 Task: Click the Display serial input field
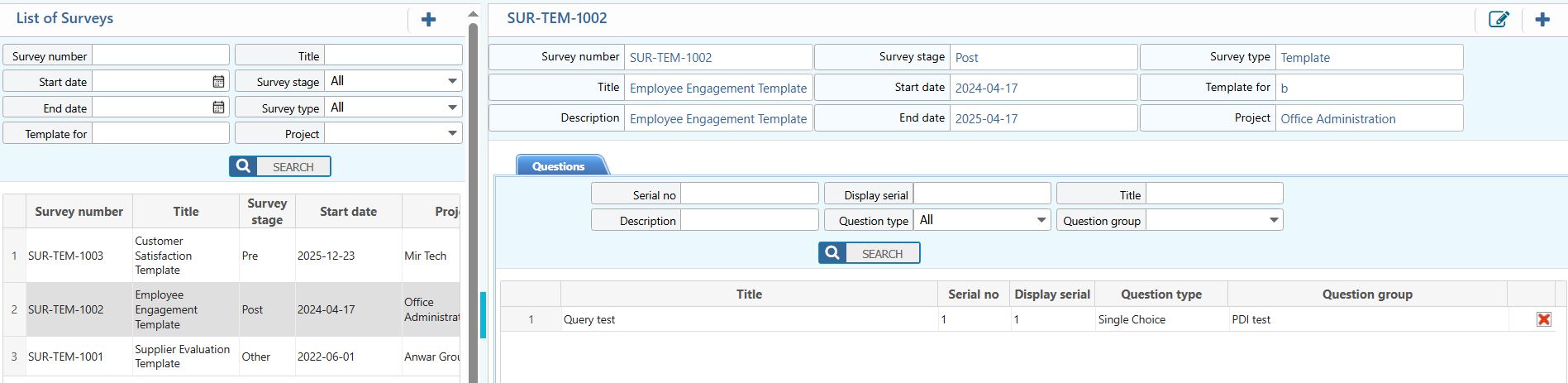pyautogui.click(x=981, y=195)
